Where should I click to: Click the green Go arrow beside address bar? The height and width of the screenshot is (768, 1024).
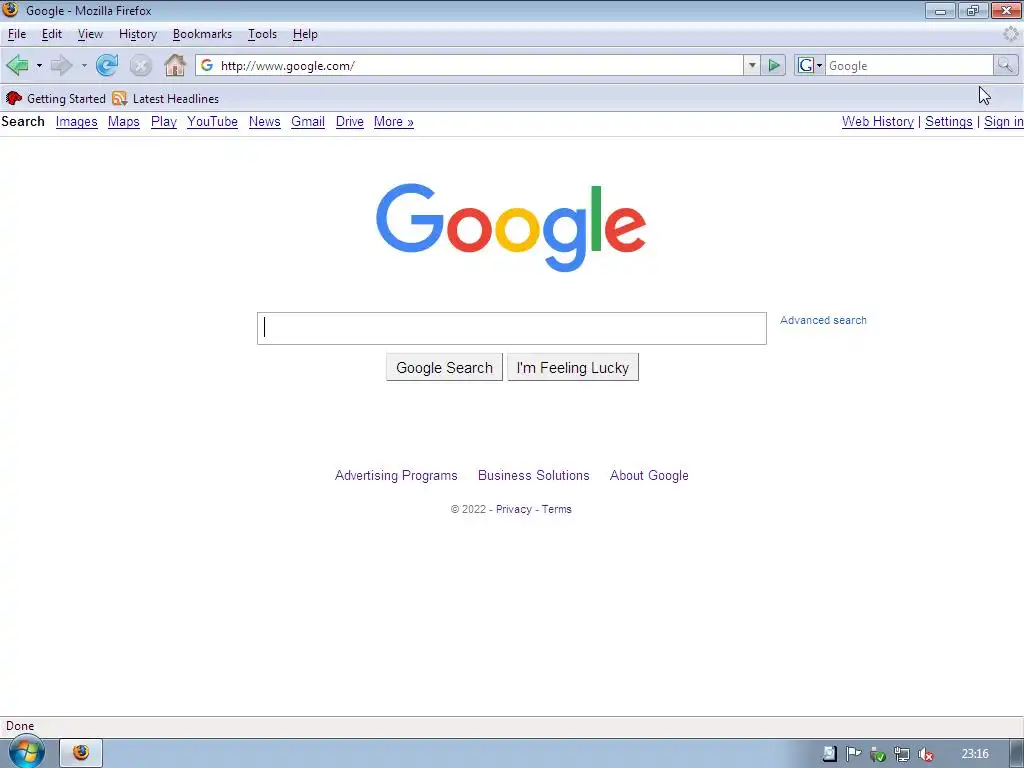pyautogui.click(x=774, y=65)
